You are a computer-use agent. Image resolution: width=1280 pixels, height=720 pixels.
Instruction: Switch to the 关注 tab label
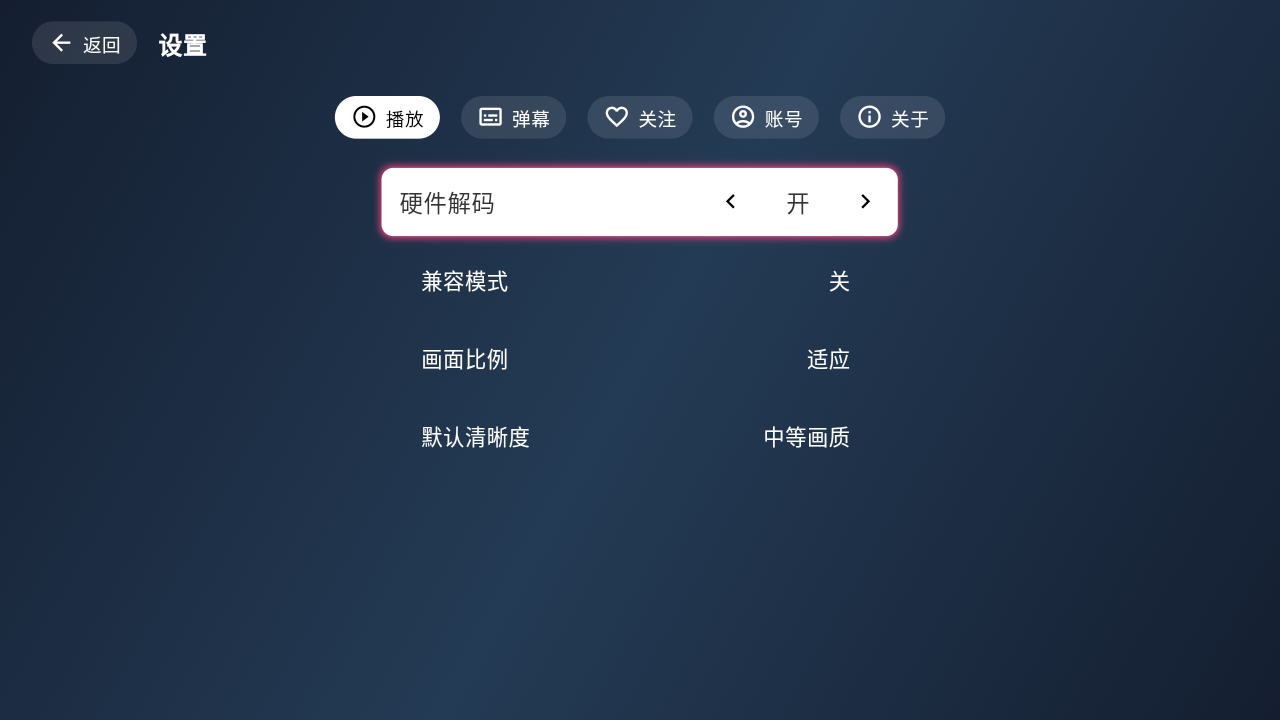click(x=657, y=119)
